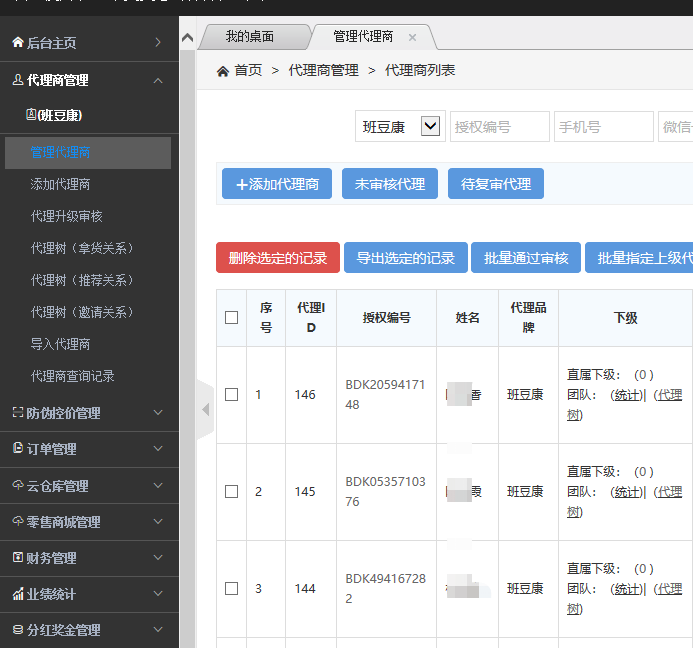
Task: Switch to the 我的桌面 tab
Action: click(x=252, y=37)
